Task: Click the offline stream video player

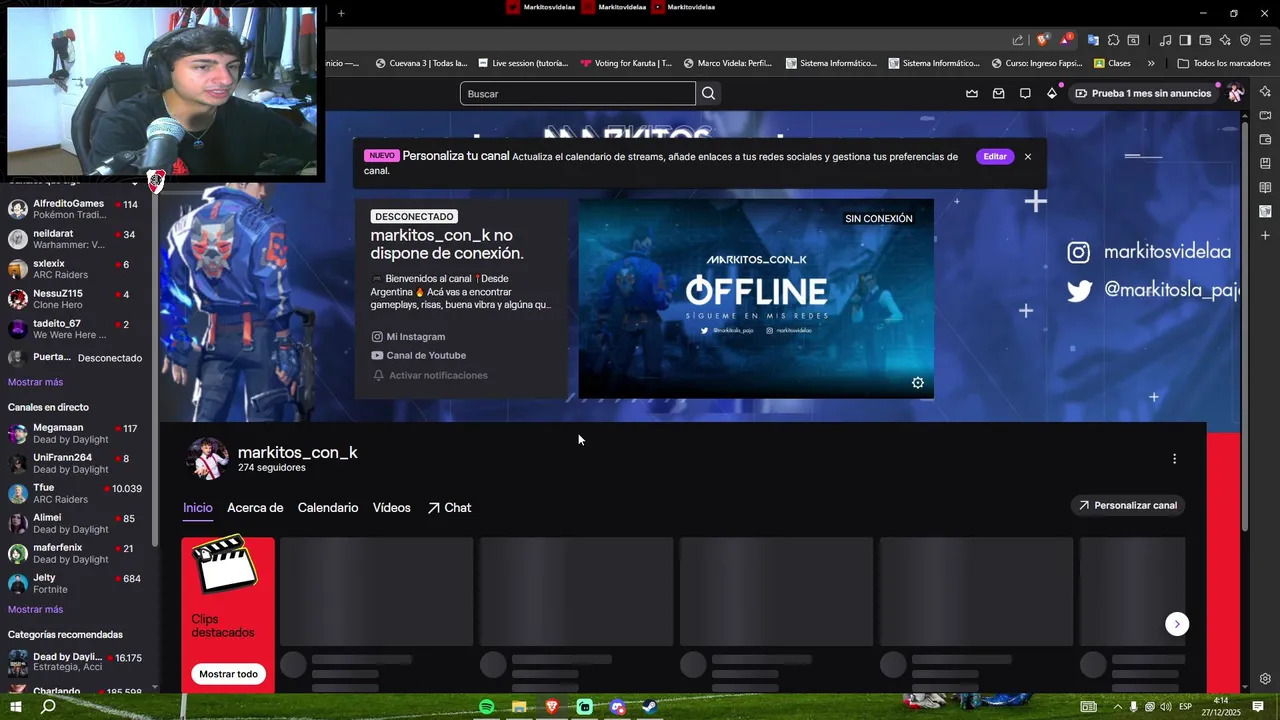Action: 756,298
